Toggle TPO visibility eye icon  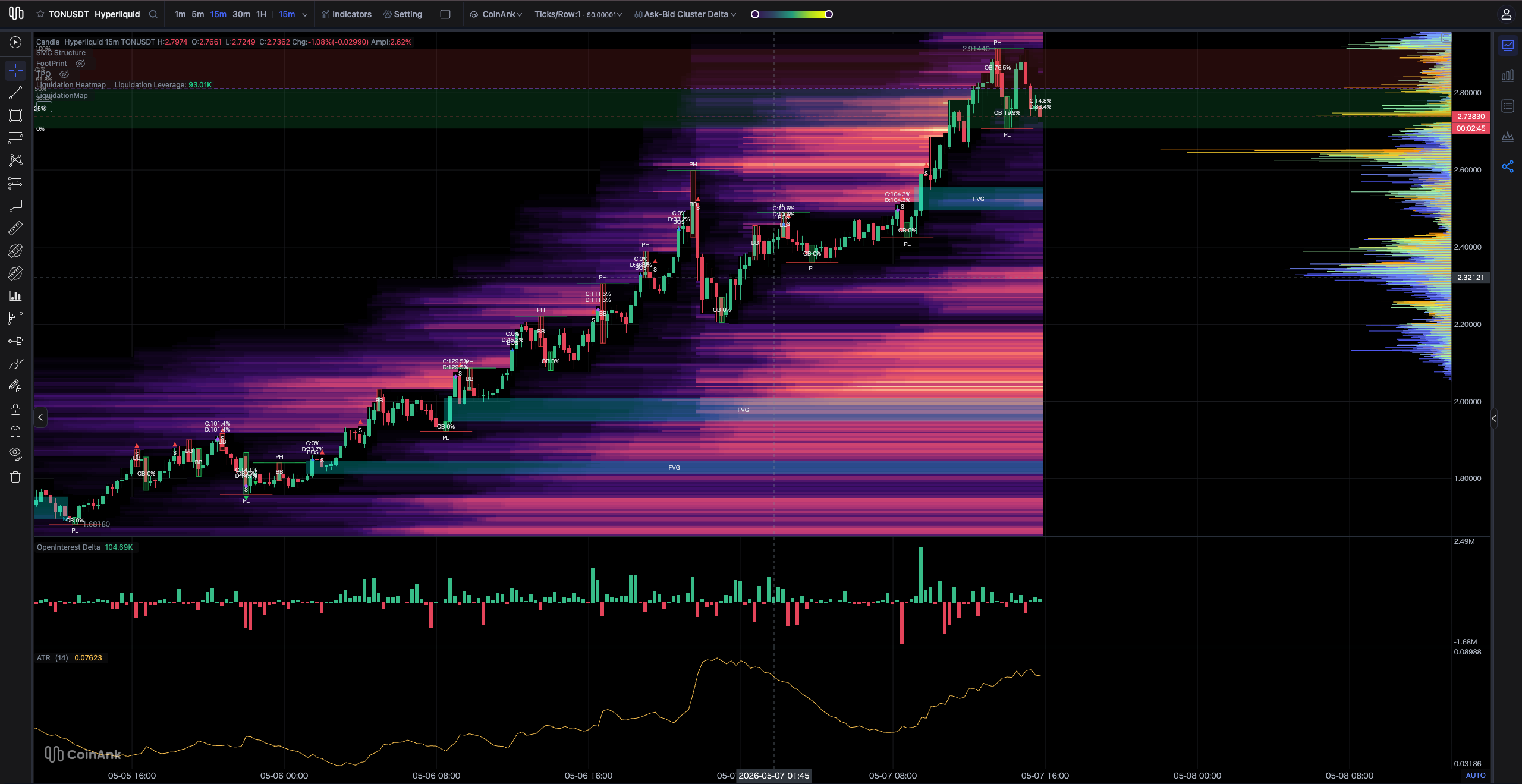point(64,74)
